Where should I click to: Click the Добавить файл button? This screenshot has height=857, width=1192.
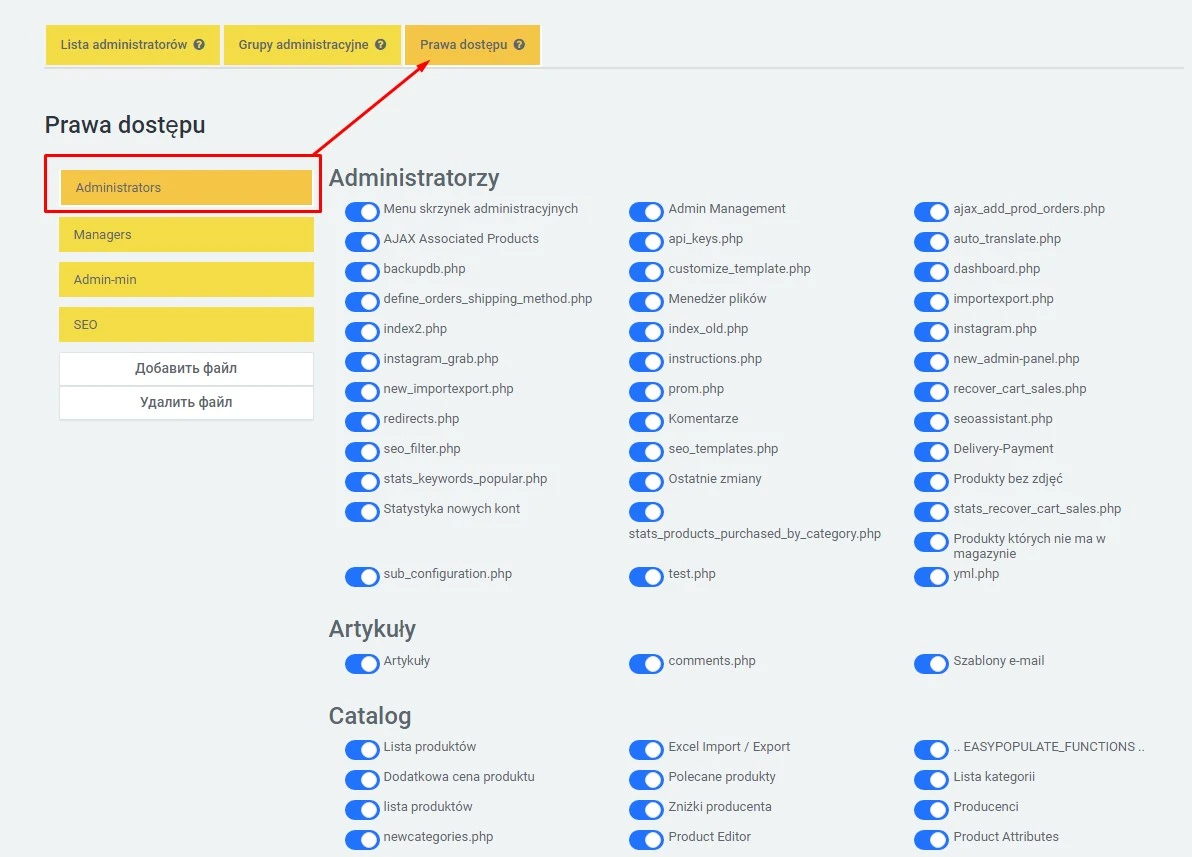(186, 368)
